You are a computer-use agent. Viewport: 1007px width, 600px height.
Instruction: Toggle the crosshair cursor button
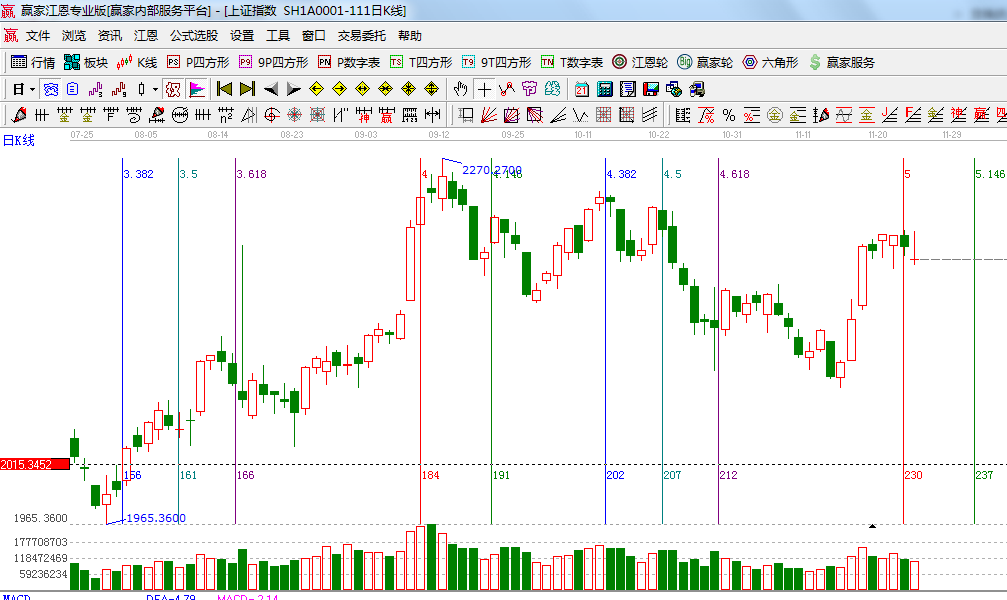click(x=485, y=89)
